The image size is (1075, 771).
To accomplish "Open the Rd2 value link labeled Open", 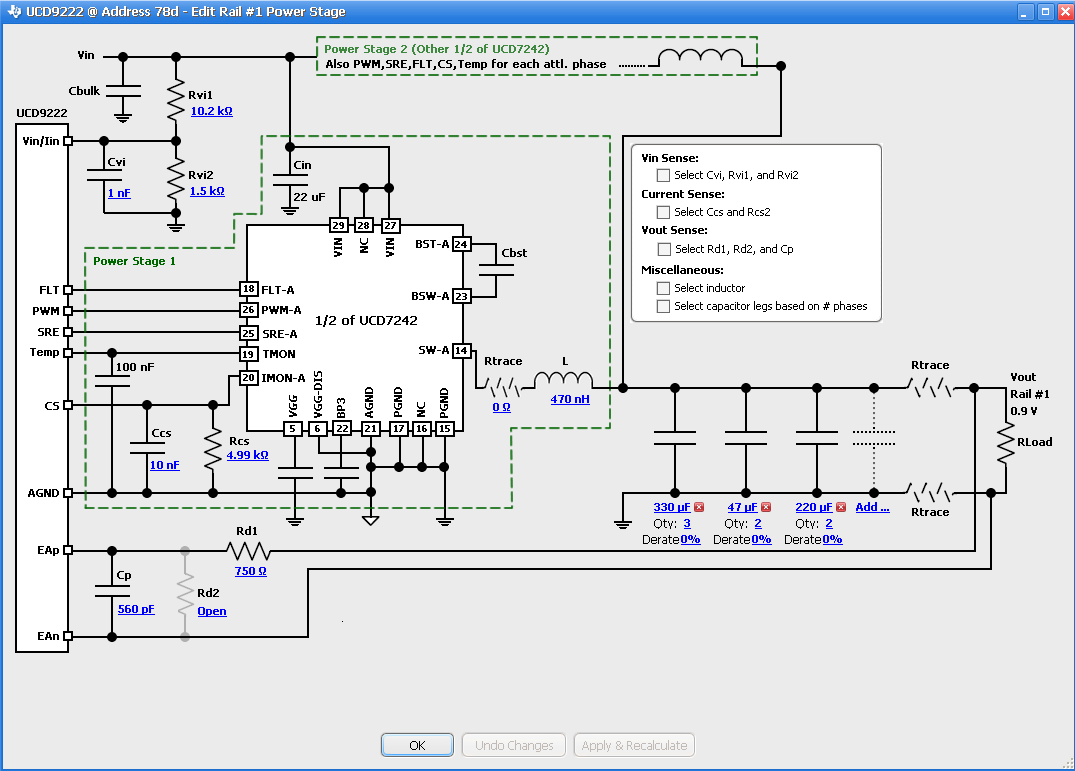I will (211, 611).
